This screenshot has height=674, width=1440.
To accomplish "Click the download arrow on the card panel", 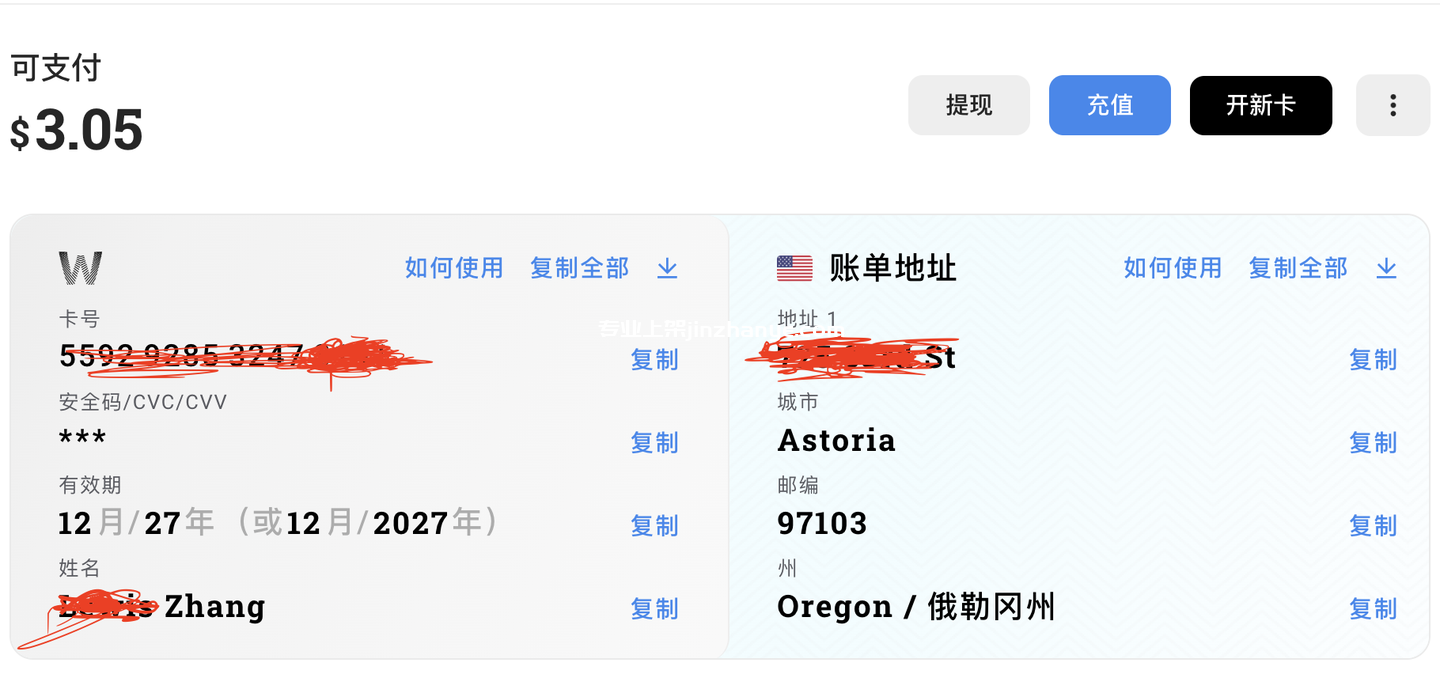I will pyautogui.click(x=667, y=268).
